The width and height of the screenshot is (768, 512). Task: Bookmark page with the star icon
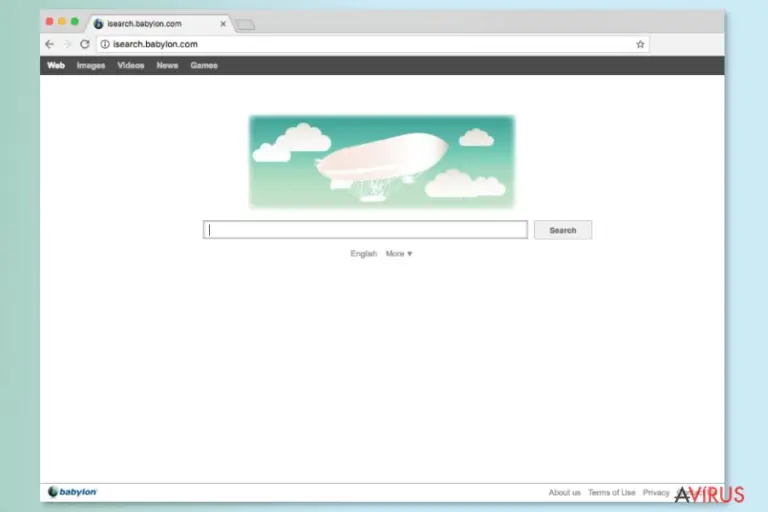coord(640,44)
